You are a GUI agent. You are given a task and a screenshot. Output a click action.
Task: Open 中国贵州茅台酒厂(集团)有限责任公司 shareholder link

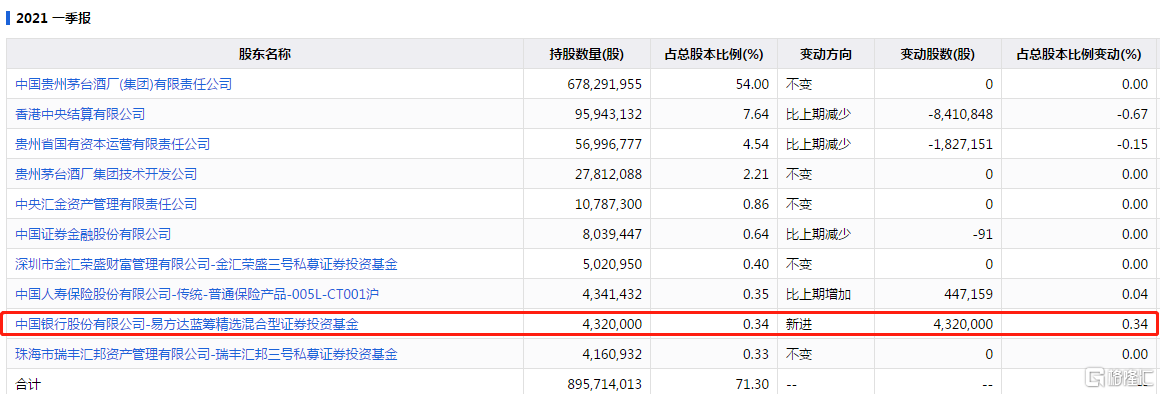124,84
